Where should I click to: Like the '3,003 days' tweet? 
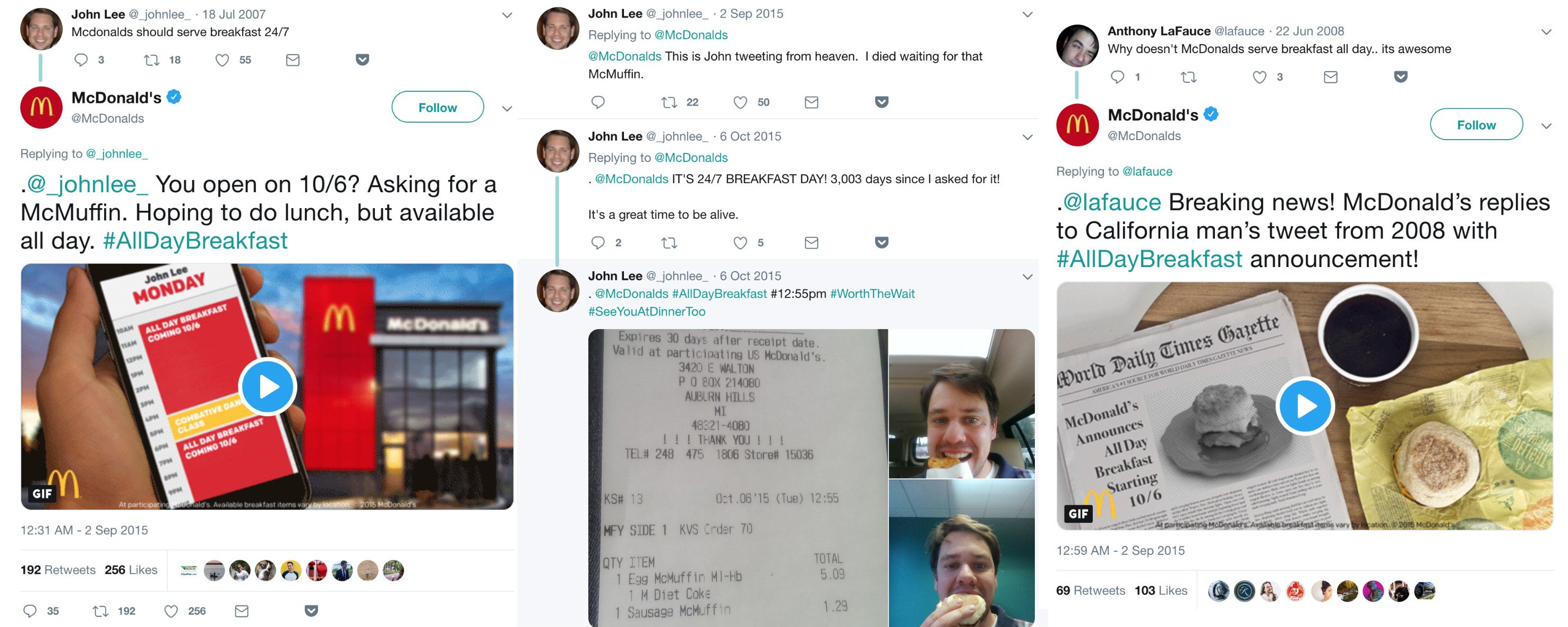click(x=740, y=243)
